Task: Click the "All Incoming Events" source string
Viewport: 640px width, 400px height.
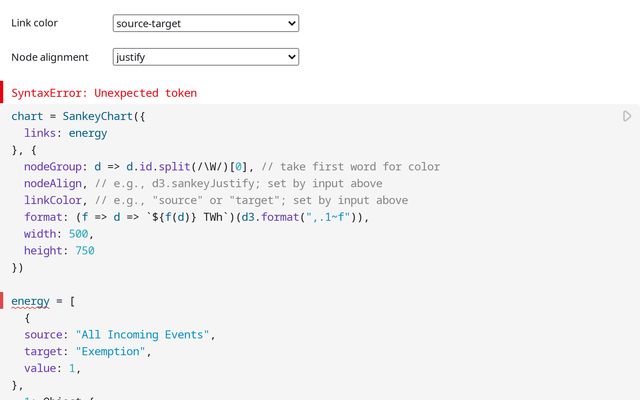Action: [x=142, y=334]
